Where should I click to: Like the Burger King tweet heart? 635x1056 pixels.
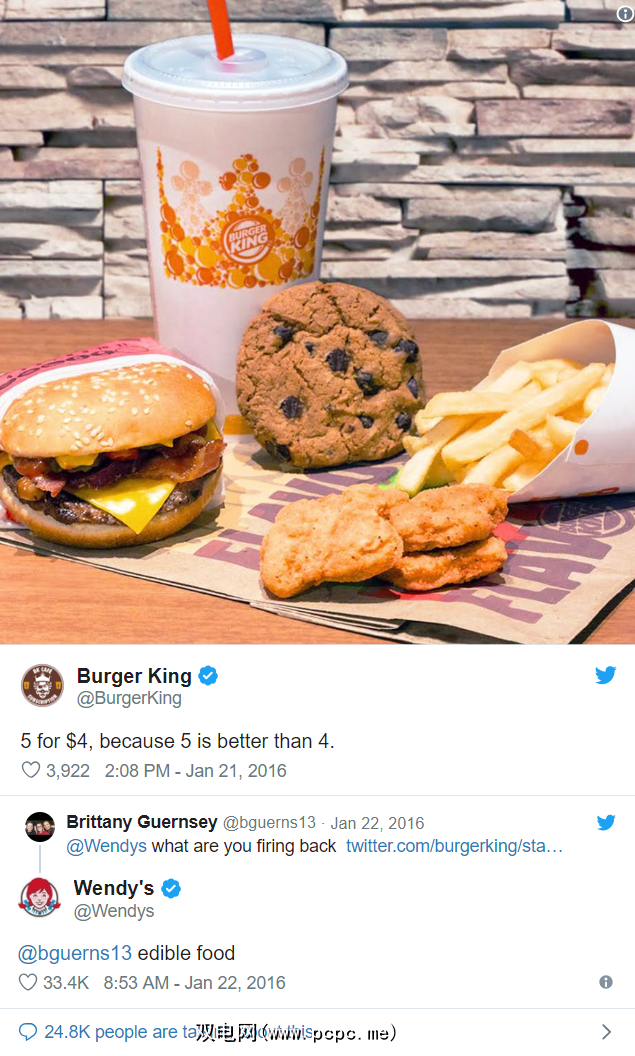pyautogui.click(x=31, y=770)
